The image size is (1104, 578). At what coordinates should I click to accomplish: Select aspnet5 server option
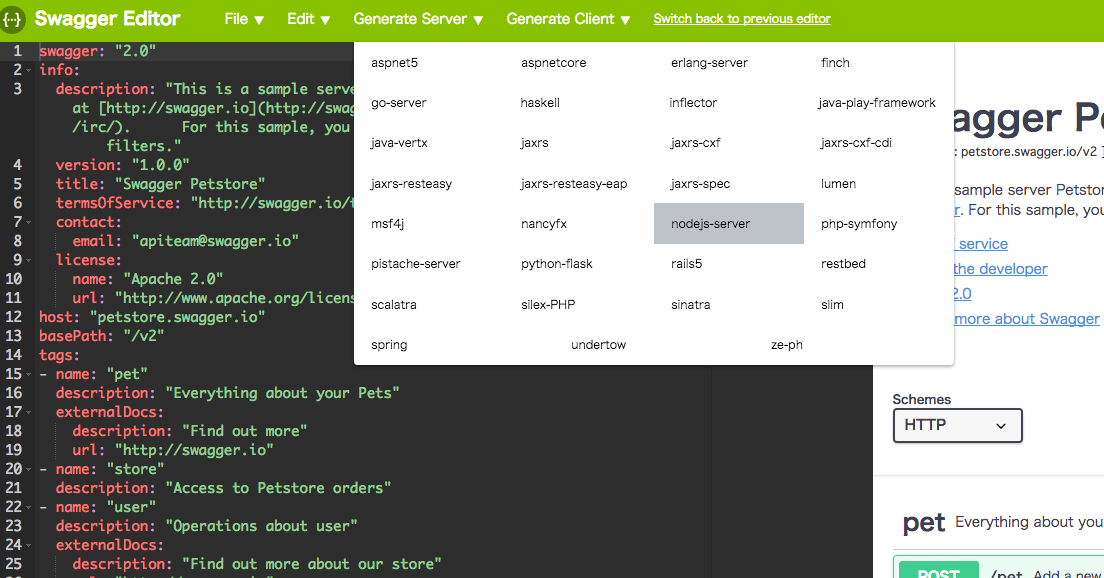click(394, 63)
